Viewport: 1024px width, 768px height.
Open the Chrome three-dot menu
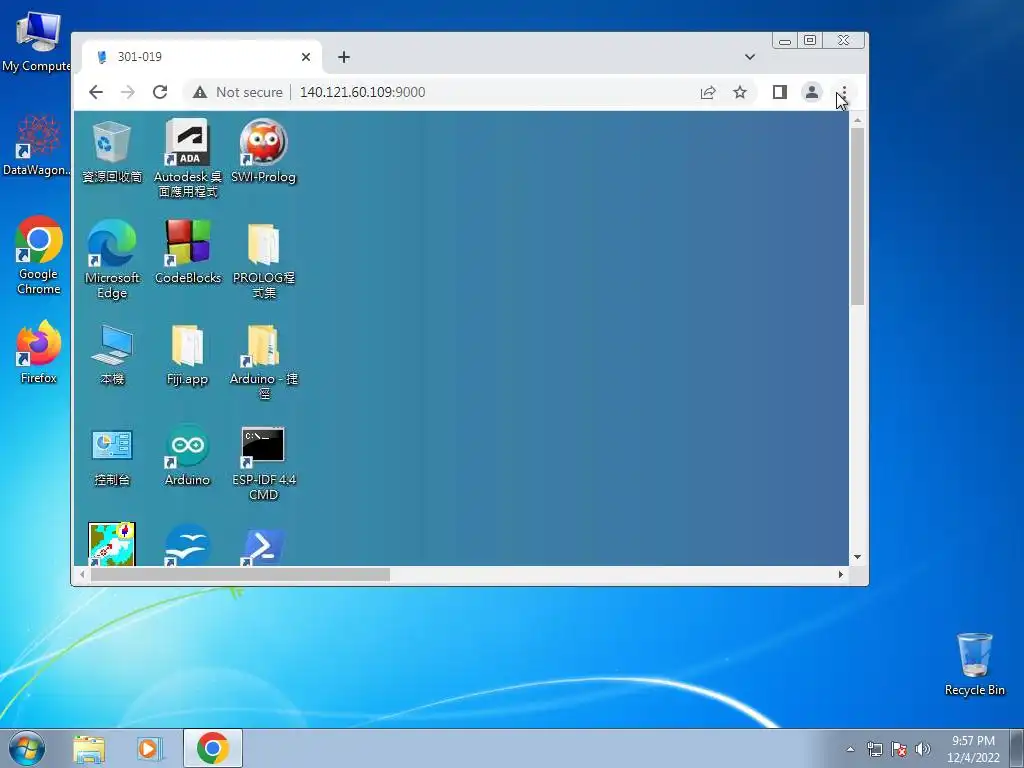click(844, 92)
